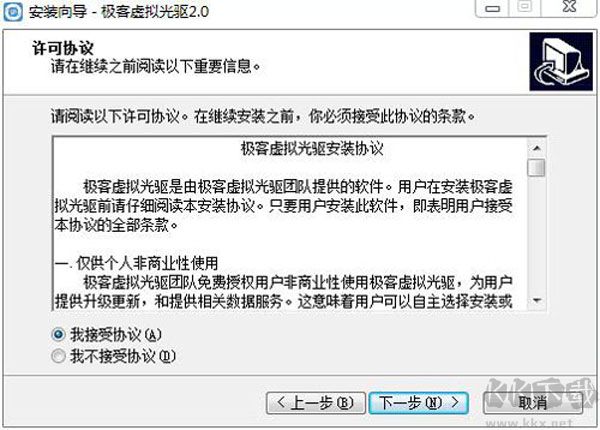The image size is (600, 430).
Task: Click the www.kkx.net watermark text
Action: [530, 423]
